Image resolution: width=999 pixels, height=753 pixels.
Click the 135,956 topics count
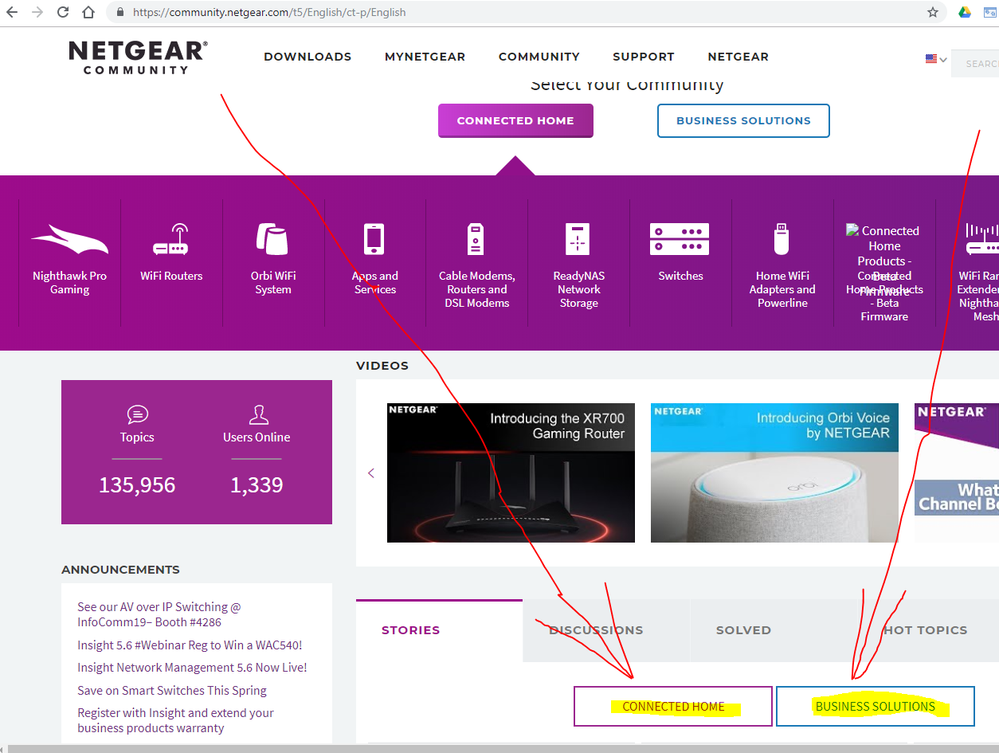[x=137, y=485]
